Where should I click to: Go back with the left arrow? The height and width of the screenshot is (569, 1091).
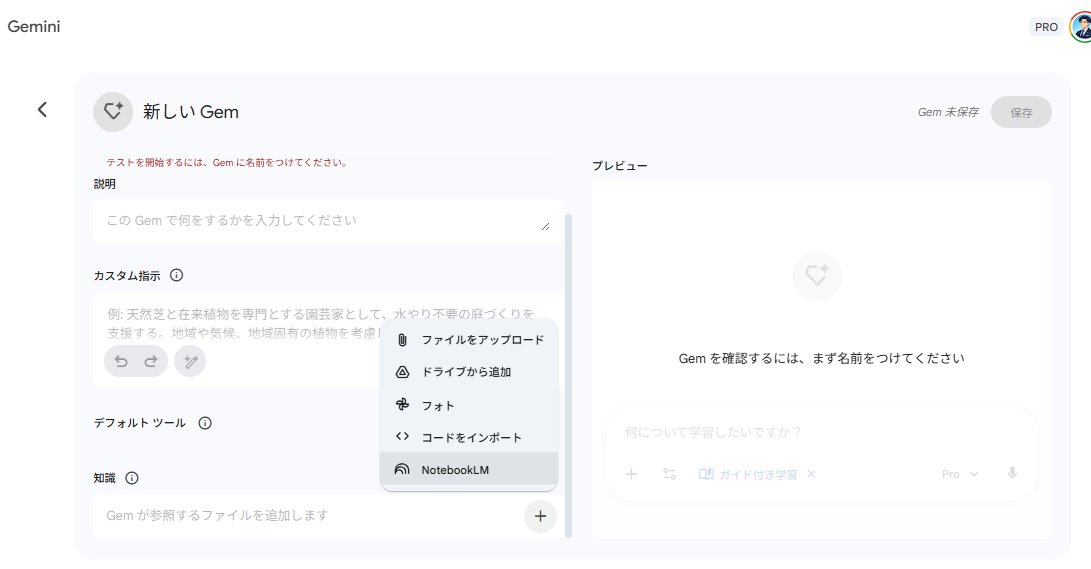(42, 110)
